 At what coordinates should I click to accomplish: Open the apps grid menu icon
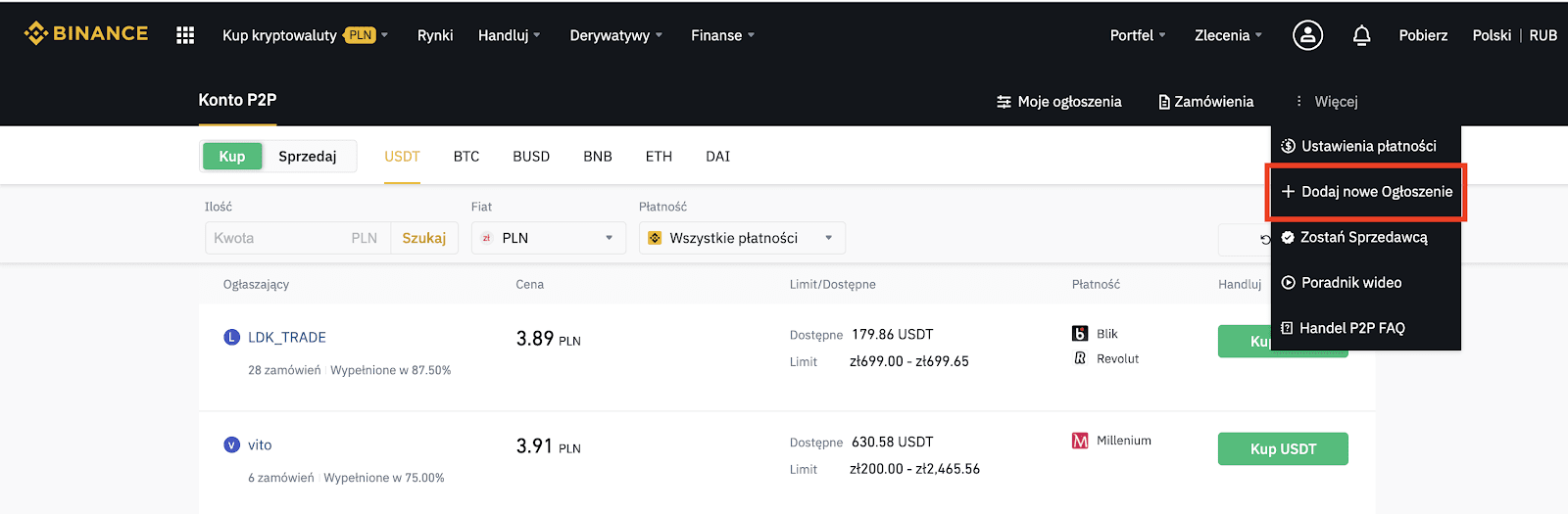coord(185,35)
